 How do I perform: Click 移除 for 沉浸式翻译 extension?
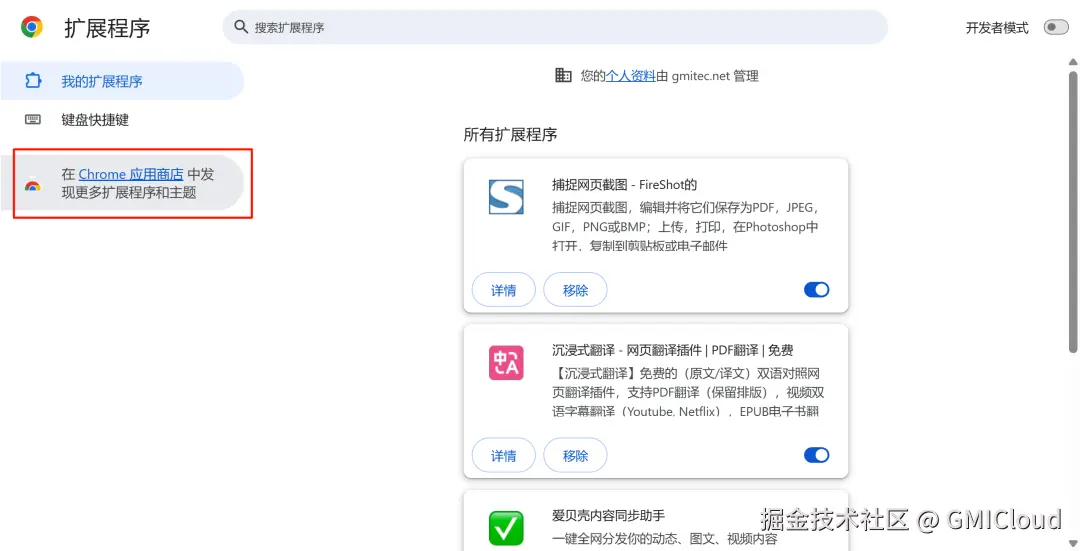pyautogui.click(x=575, y=455)
